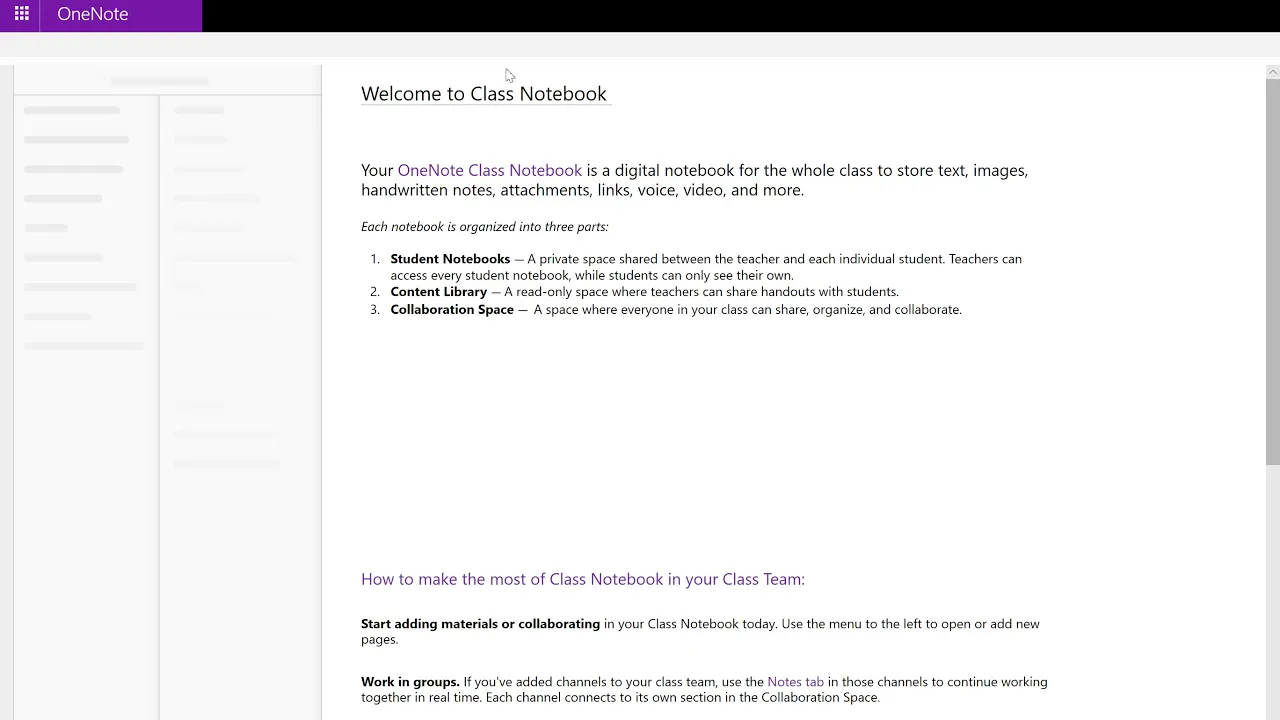Click the scrollbar up arrow

(x=1272, y=71)
